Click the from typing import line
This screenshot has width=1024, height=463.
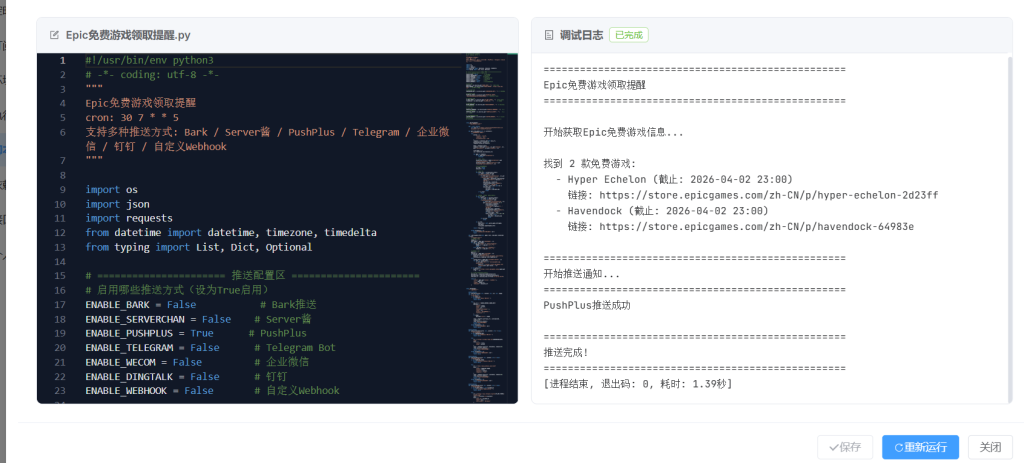click(199, 247)
